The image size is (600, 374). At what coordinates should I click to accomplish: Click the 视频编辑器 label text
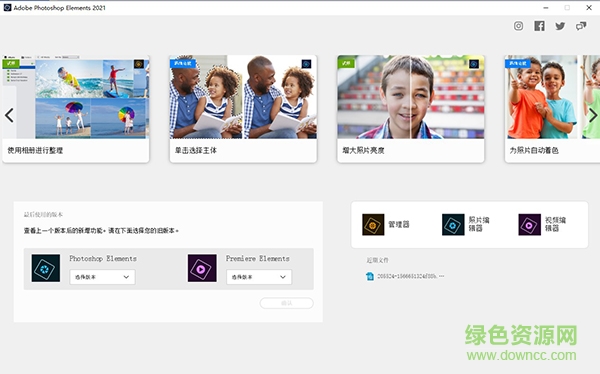pos(555,224)
